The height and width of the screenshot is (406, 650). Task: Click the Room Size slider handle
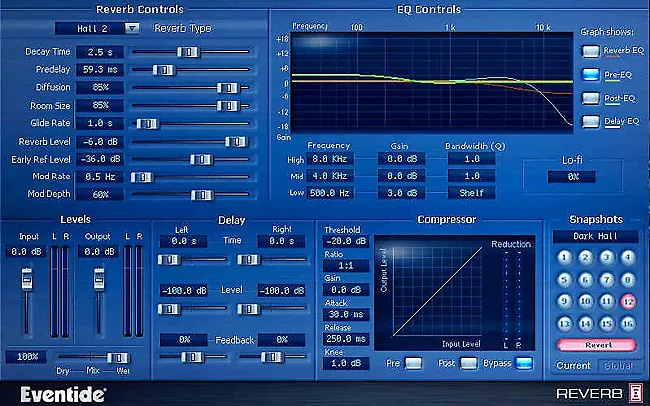pos(228,106)
